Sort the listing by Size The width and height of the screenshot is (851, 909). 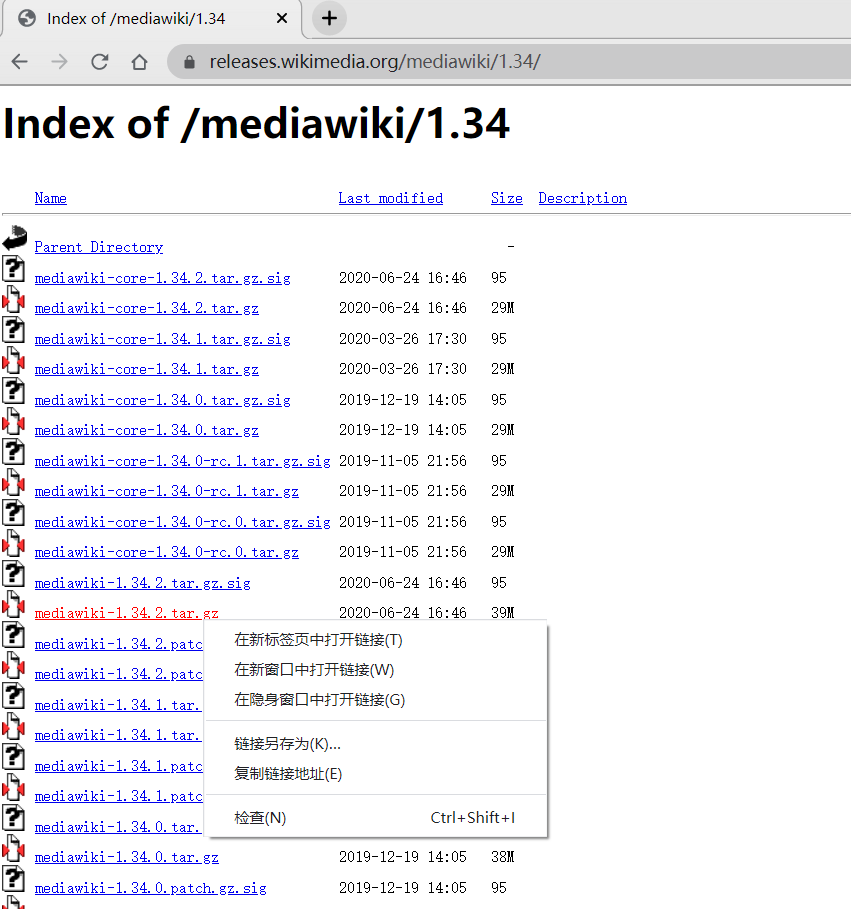tap(507, 198)
